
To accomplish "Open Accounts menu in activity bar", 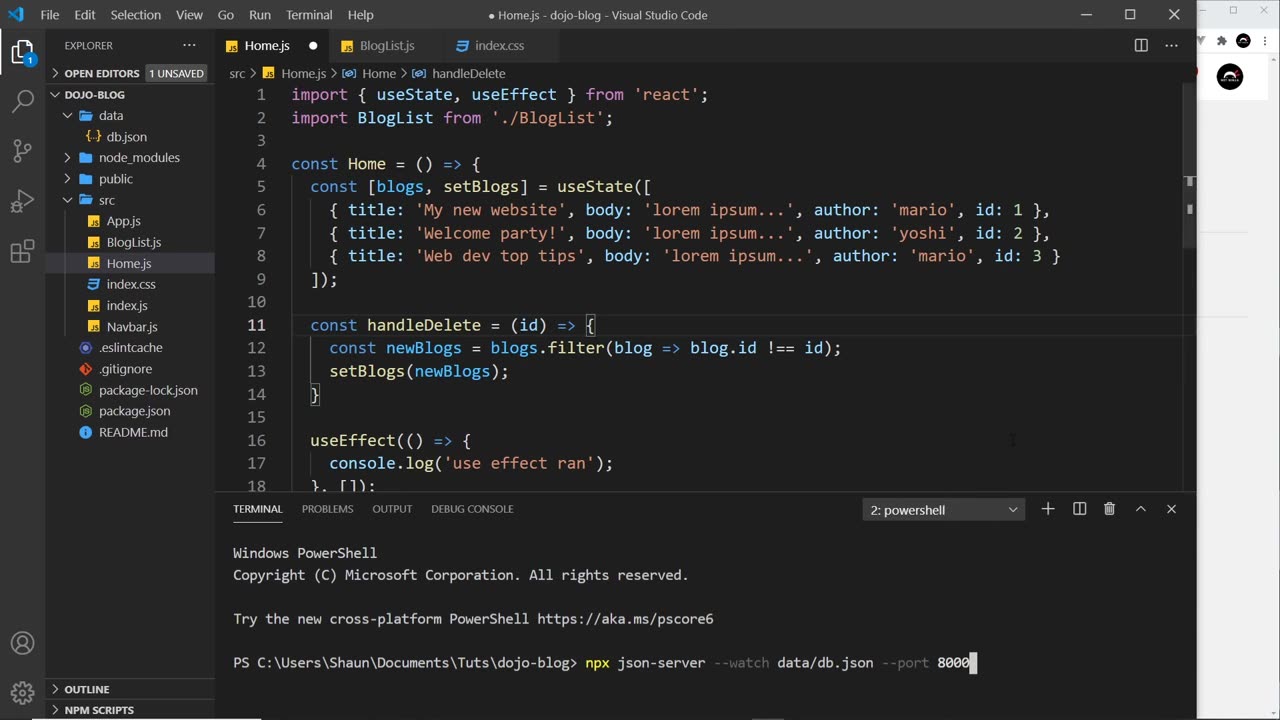I will pos(22,643).
